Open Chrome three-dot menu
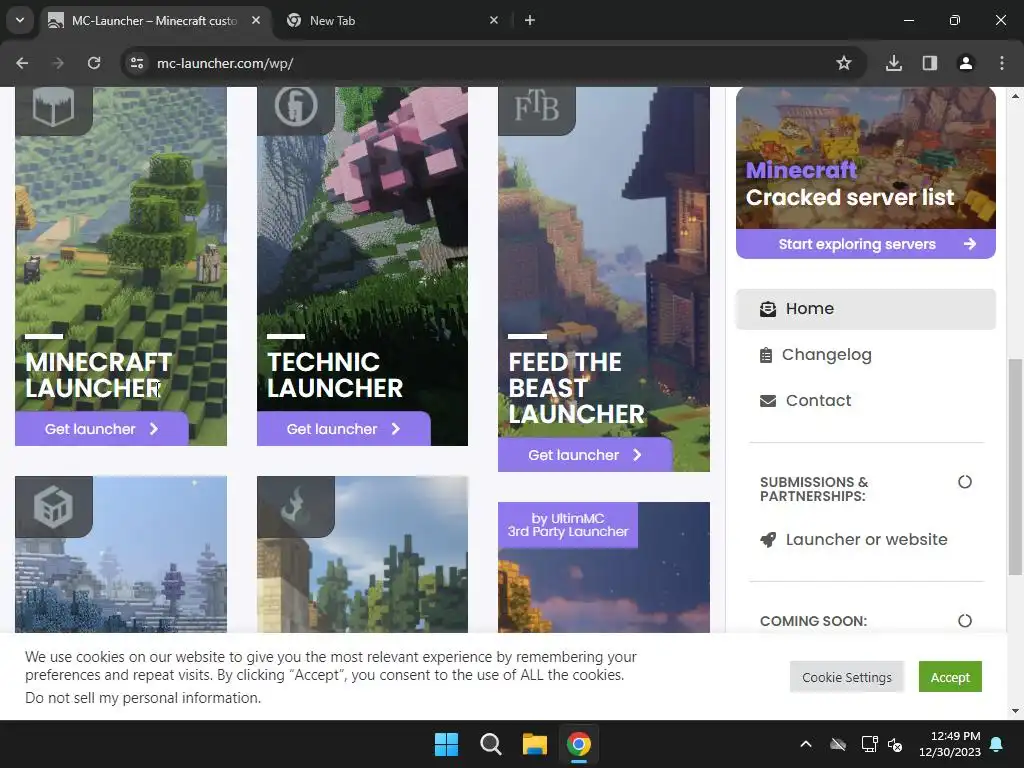 1002,63
